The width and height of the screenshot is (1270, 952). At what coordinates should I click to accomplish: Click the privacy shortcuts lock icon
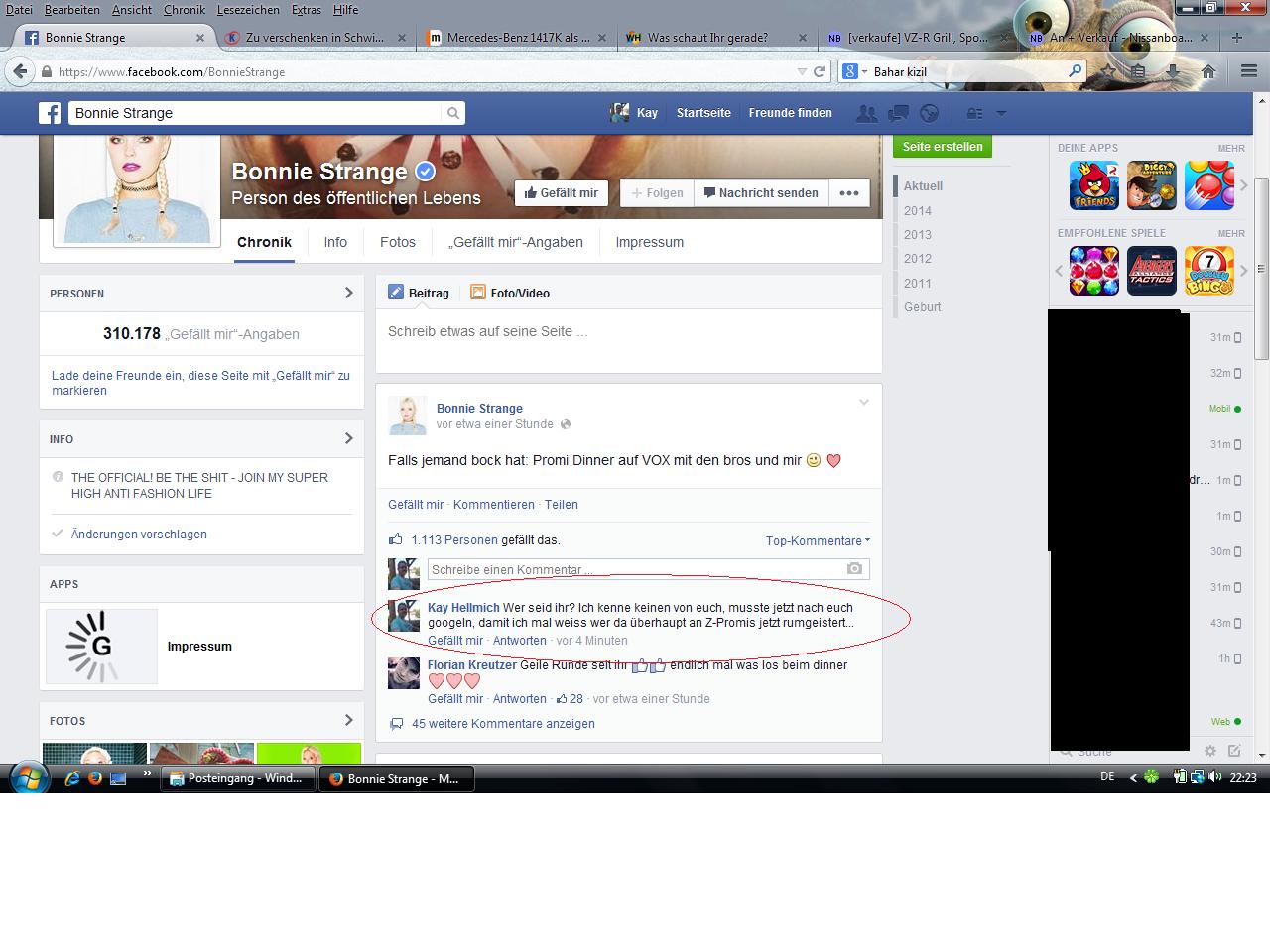click(975, 113)
